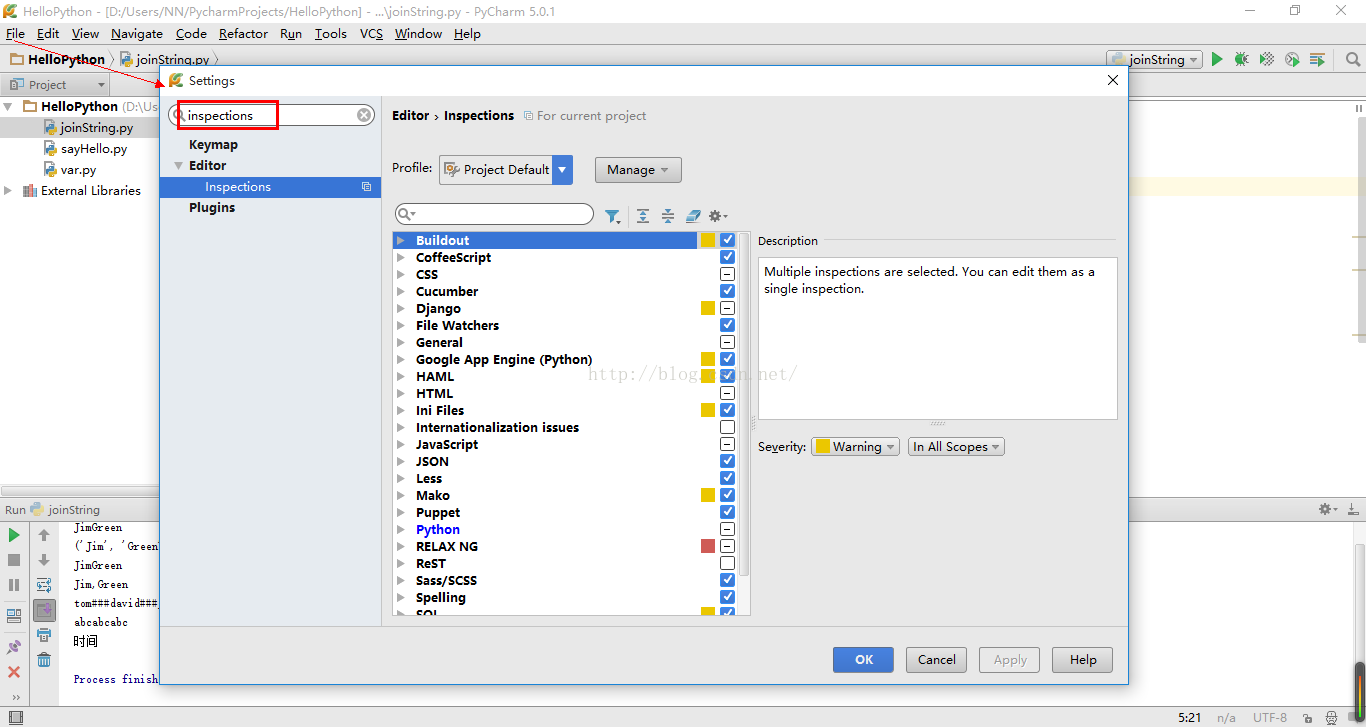Image resolution: width=1366 pixels, height=727 pixels.
Task: Click the lock icon in status bar
Action: (1307, 717)
